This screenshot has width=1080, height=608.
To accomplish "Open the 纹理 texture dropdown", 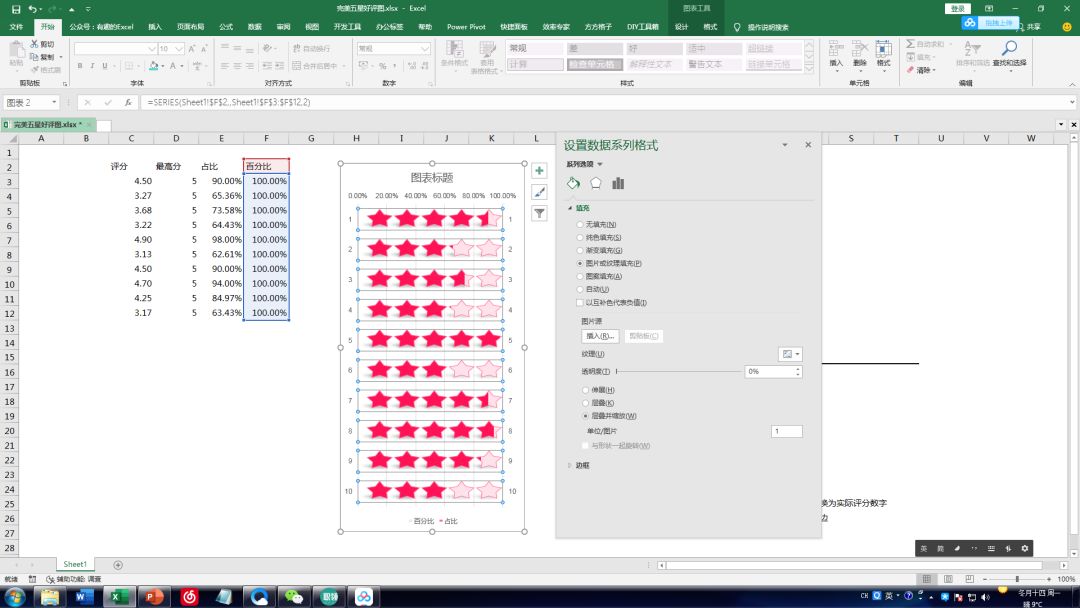I will click(x=790, y=354).
